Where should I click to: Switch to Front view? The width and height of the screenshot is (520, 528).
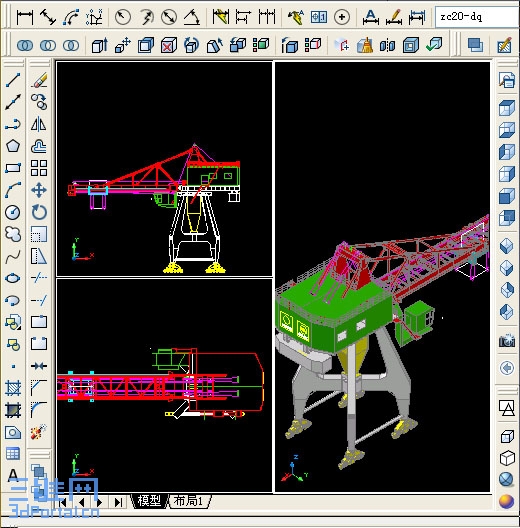pos(507,196)
